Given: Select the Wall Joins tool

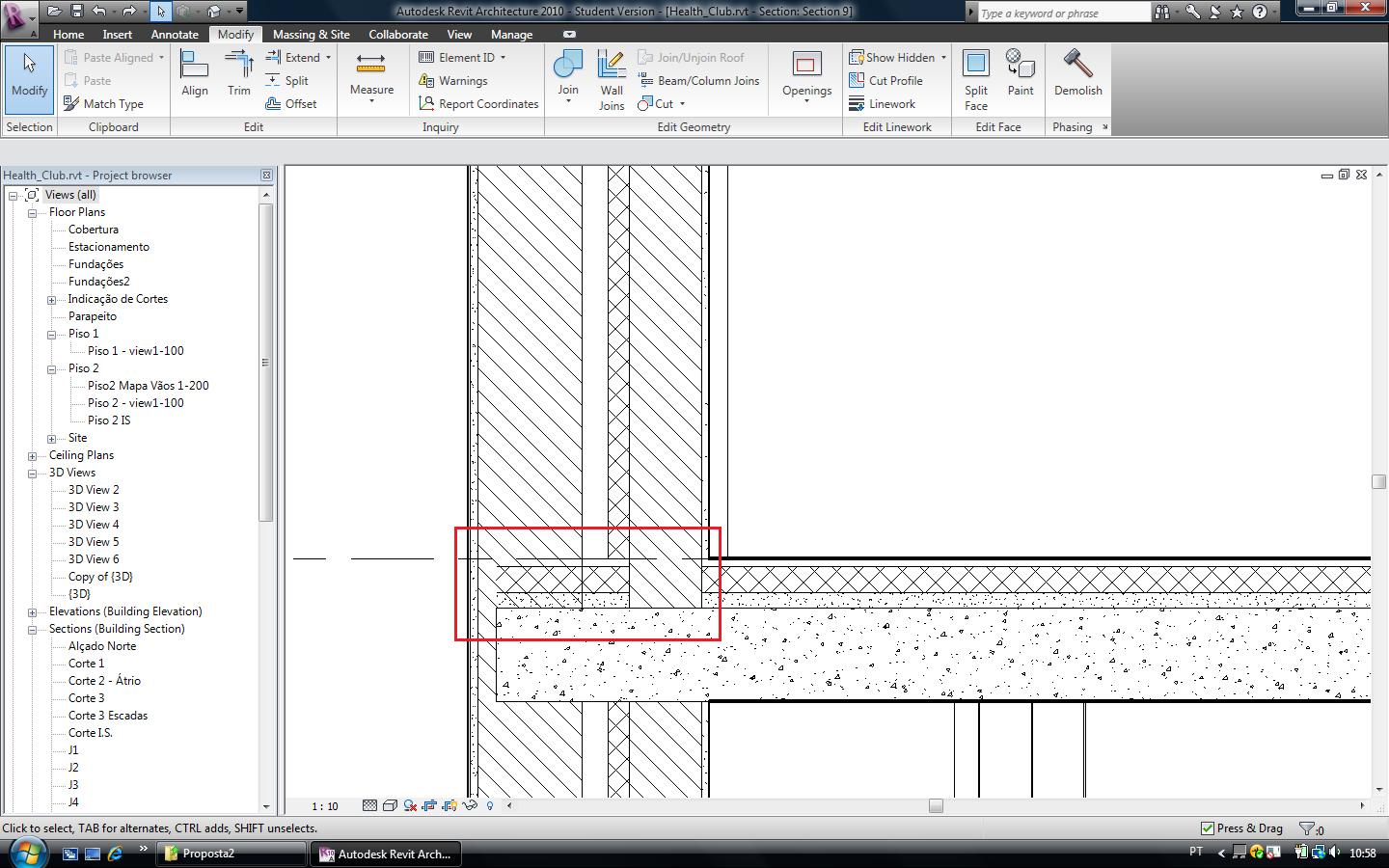Looking at the screenshot, I should [x=612, y=80].
